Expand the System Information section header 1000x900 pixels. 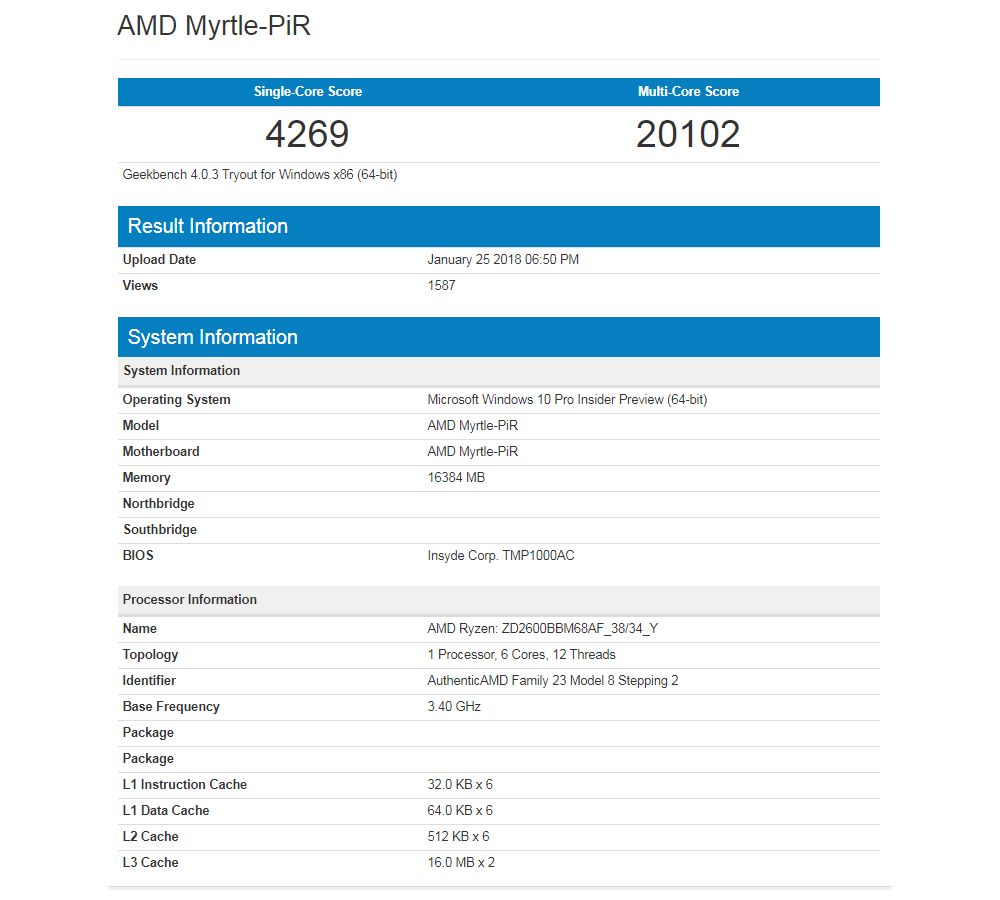pyautogui.click(x=211, y=337)
